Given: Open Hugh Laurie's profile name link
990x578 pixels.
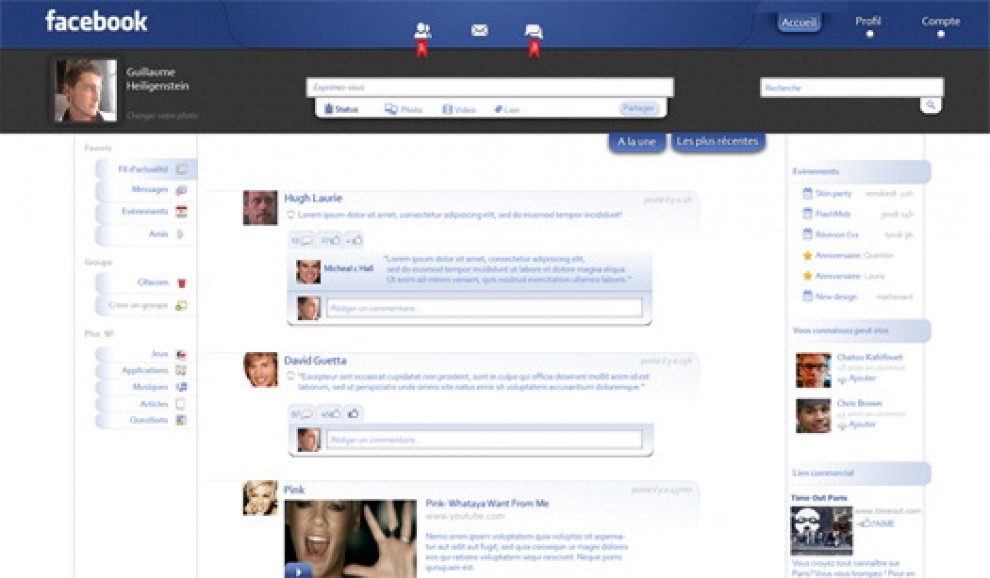Looking at the screenshot, I should (313, 198).
